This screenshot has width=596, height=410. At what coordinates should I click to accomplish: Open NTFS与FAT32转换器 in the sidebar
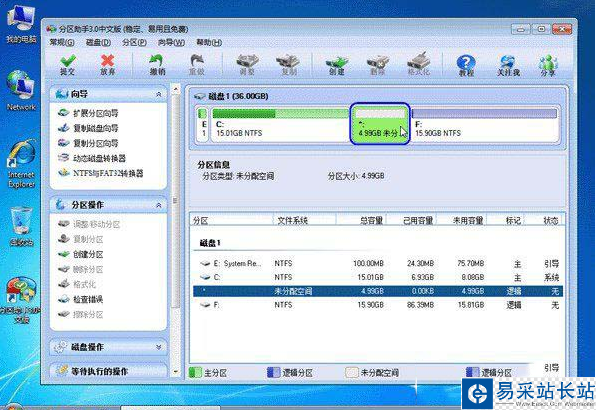101,173
